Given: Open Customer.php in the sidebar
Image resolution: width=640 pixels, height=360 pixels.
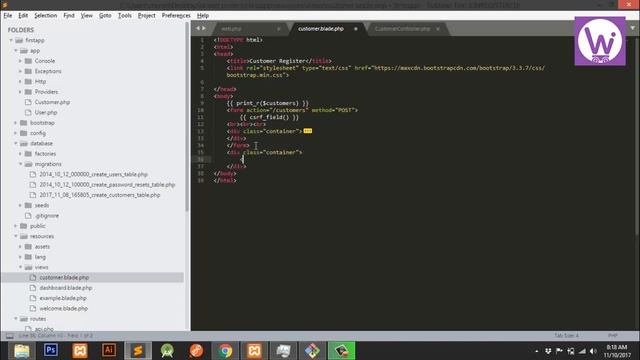Looking at the screenshot, I should (52, 102).
